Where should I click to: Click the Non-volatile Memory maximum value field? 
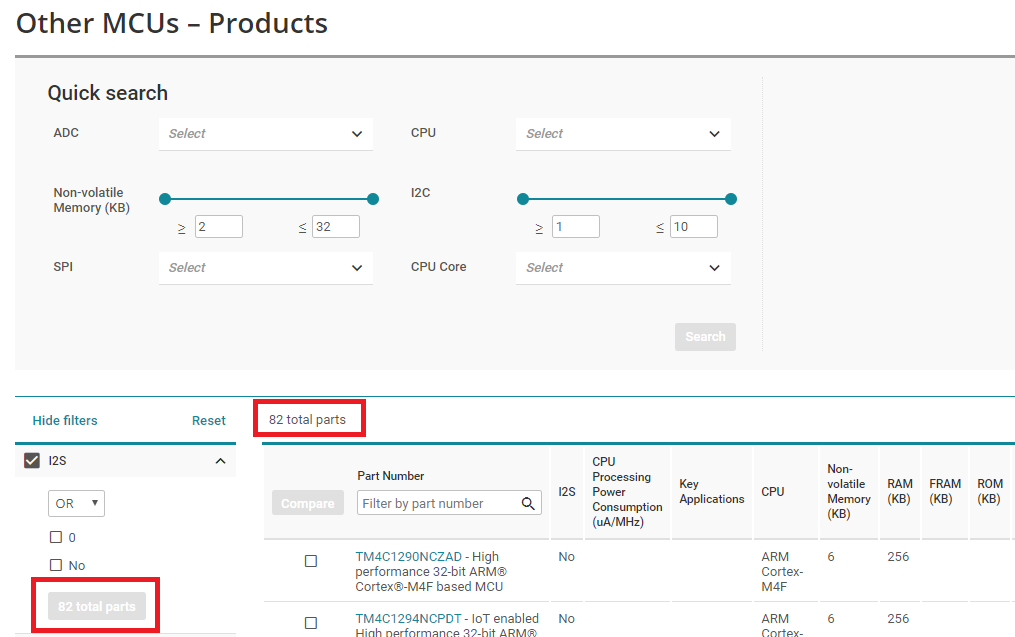click(336, 227)
